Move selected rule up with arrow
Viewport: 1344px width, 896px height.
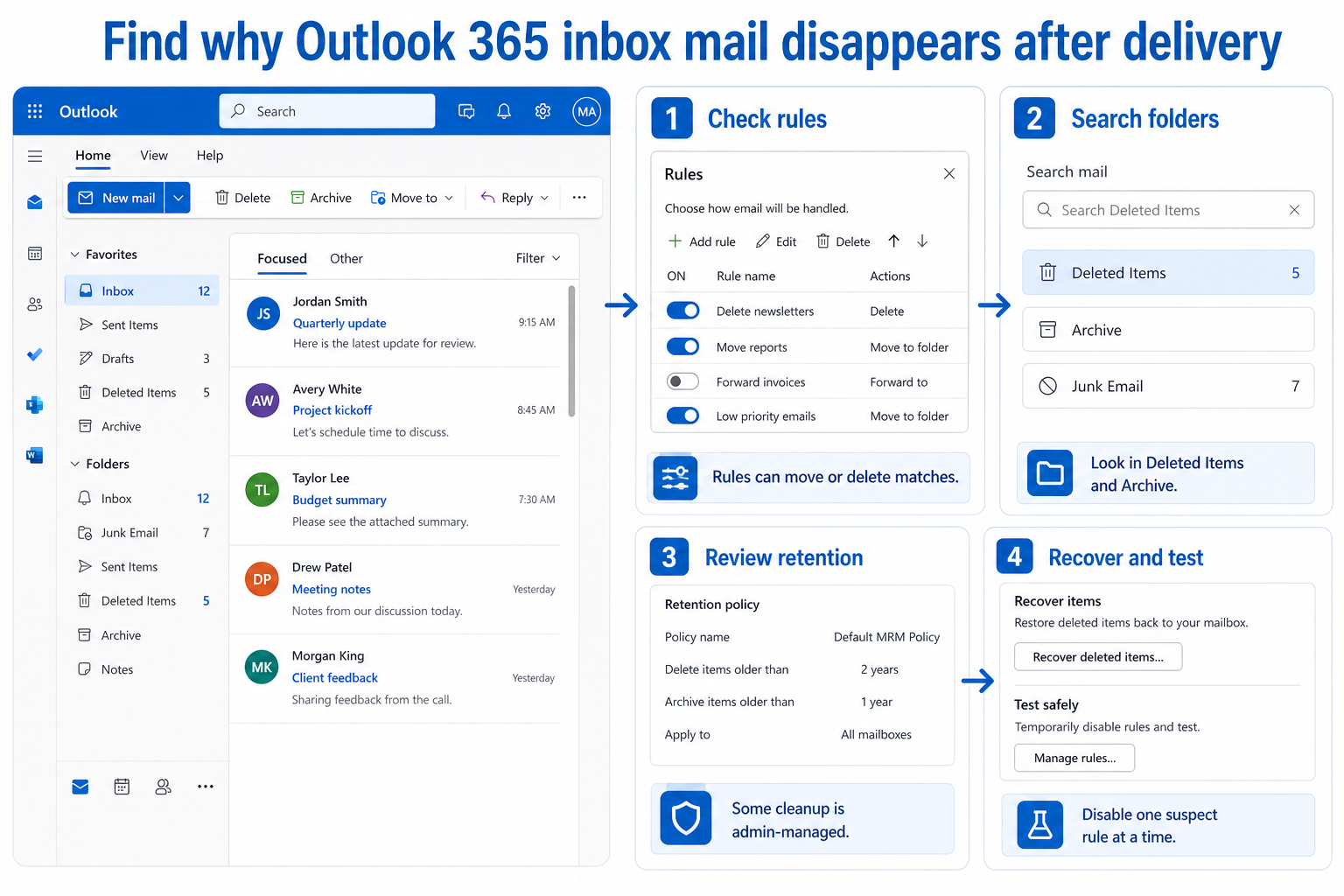(x=893, y=241)
